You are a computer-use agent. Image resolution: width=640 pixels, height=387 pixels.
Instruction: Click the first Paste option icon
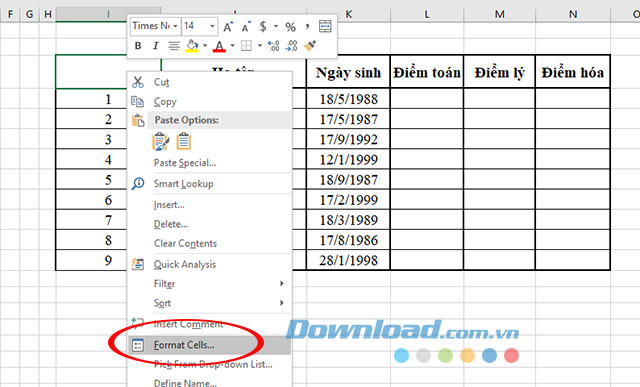pos(161,141)
